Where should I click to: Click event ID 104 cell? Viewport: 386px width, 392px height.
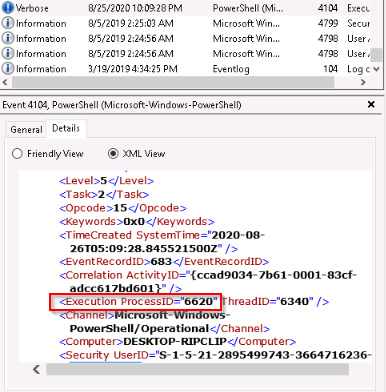[x=330, y=69]
